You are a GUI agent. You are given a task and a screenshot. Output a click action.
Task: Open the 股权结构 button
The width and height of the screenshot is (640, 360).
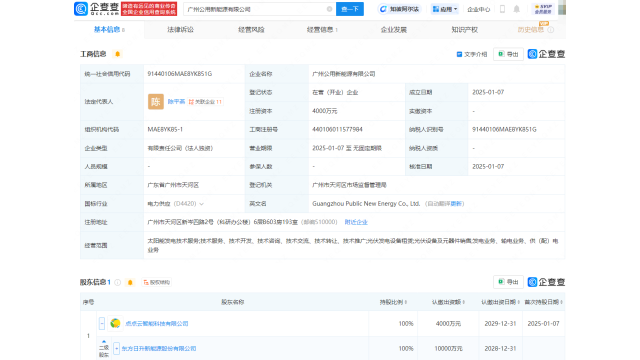point(157,282)
